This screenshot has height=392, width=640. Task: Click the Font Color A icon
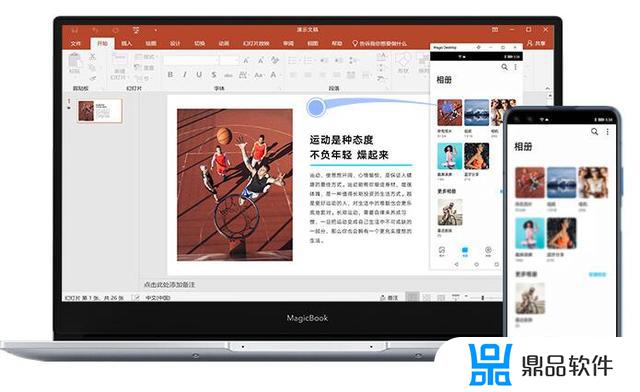point(273,75)
